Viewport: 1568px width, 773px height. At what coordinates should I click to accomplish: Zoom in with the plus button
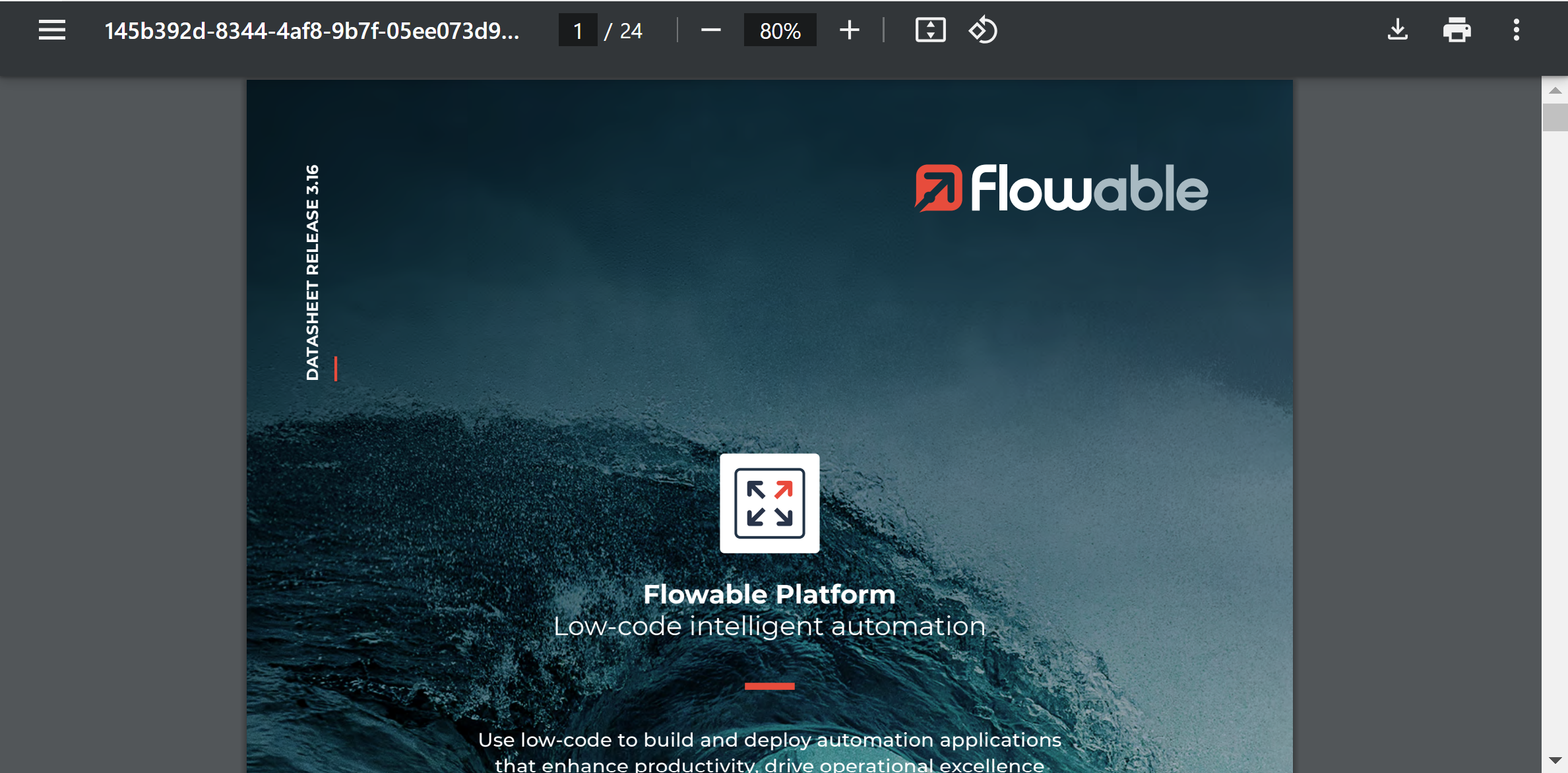point(850,30)
